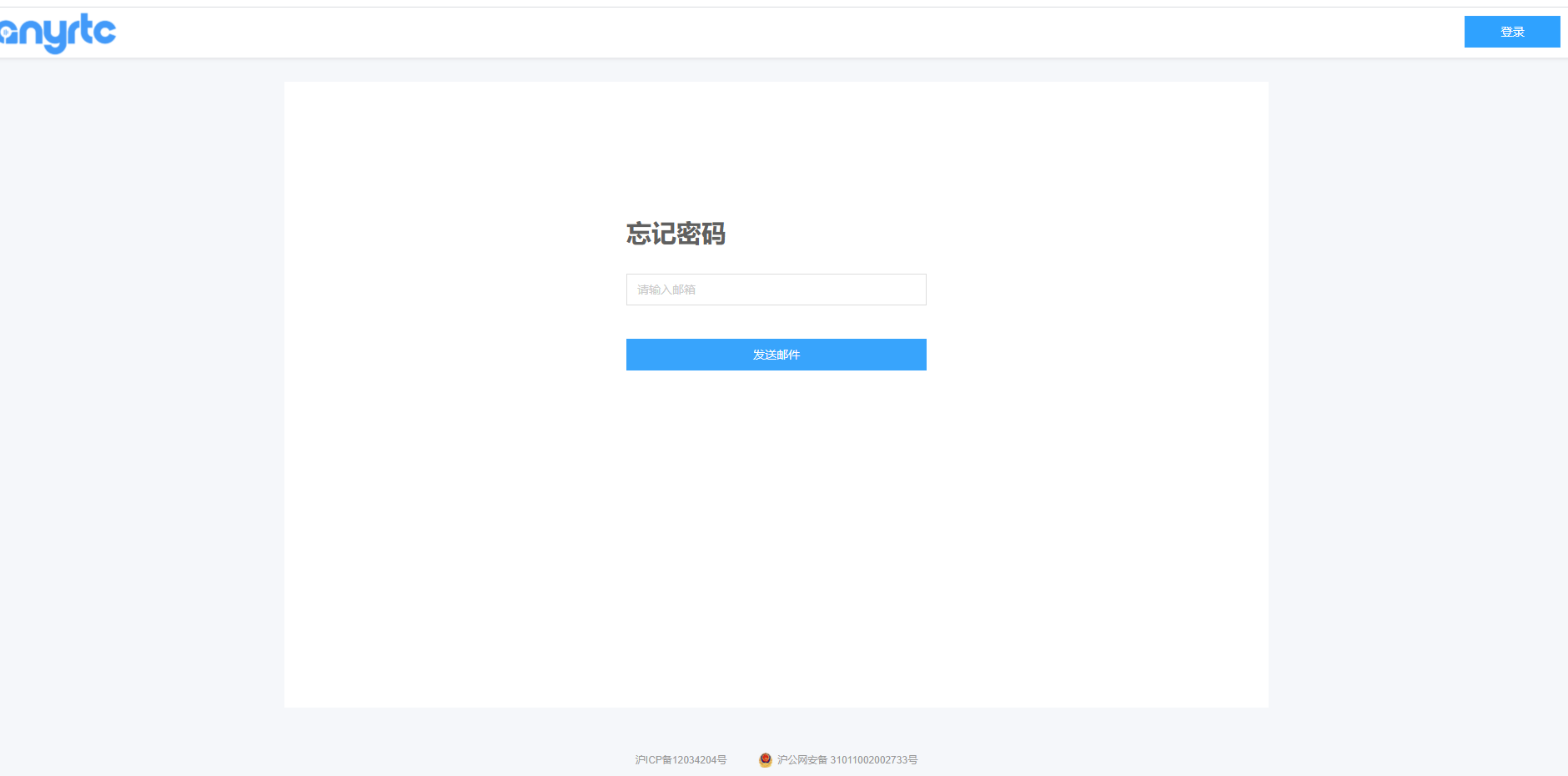Screen dimensions: 1568x776
Task: Open the 沪ICP备12034204号 link
Action: 681,760
